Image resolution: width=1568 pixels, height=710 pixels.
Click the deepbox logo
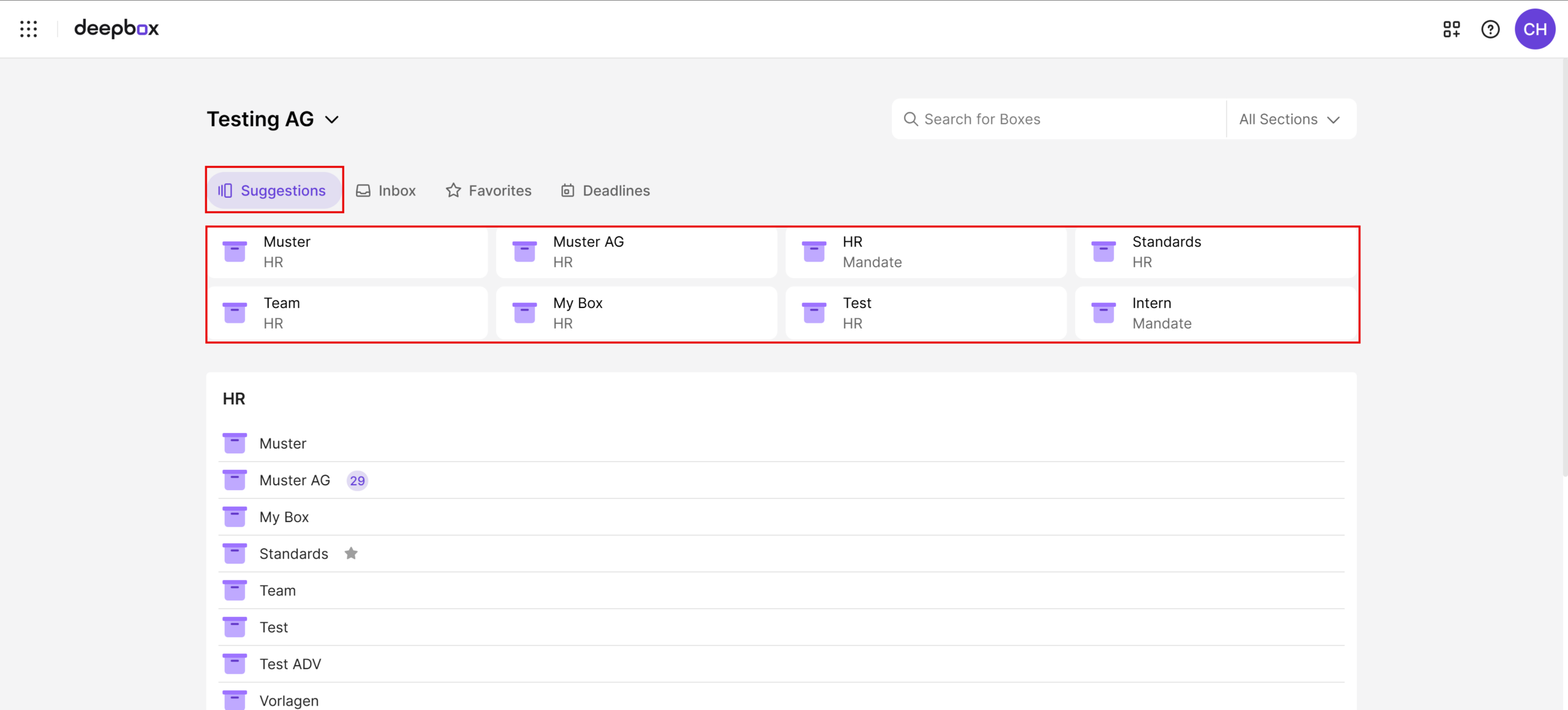click(x=116, y=29)
